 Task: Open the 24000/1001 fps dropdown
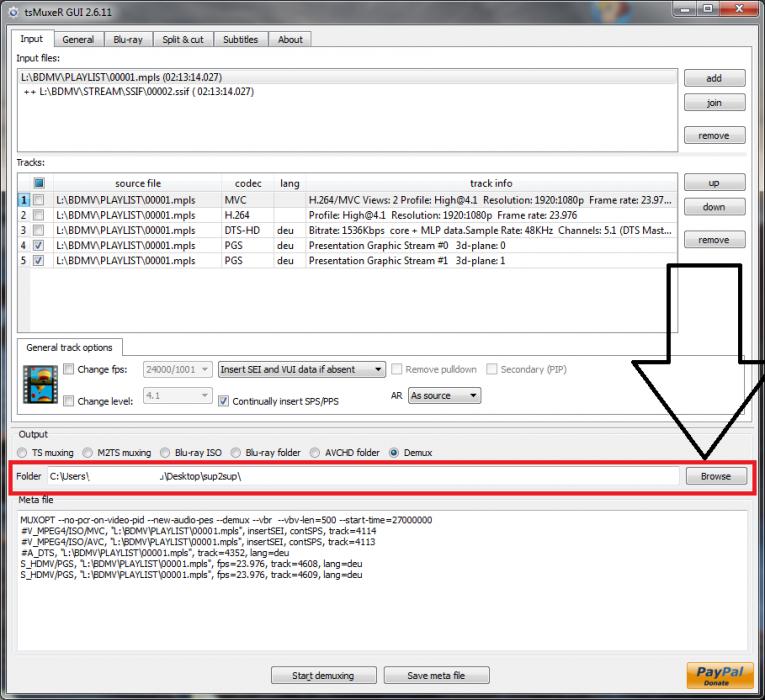click(178, 369)
